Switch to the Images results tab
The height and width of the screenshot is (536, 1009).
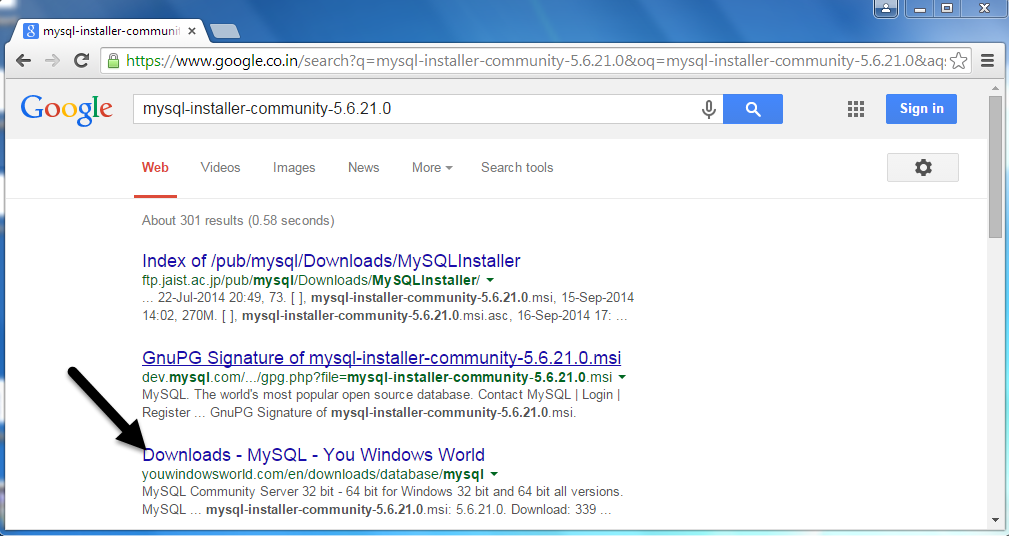(294, 167)
